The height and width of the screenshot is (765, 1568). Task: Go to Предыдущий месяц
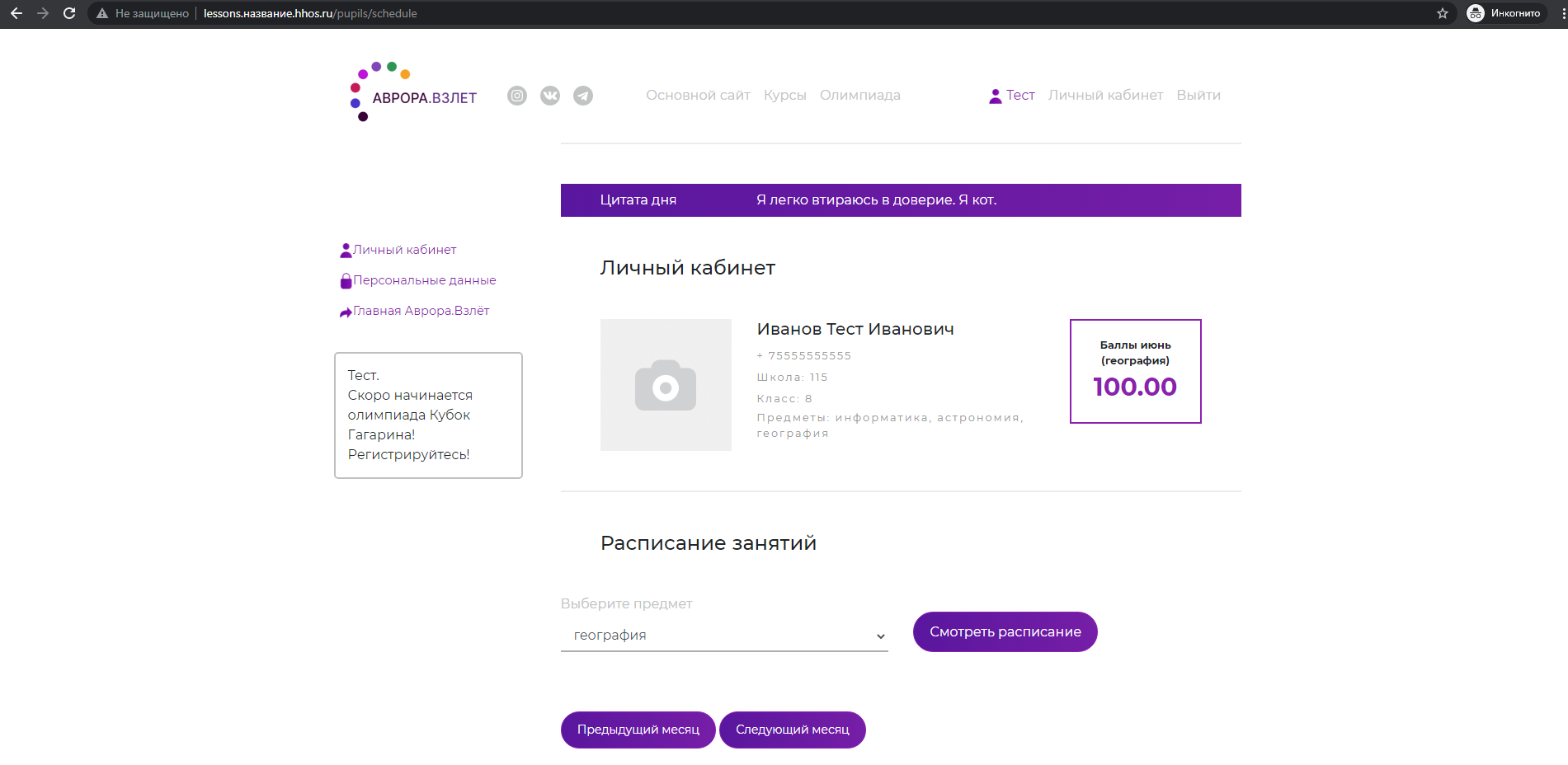pos(638,730)
